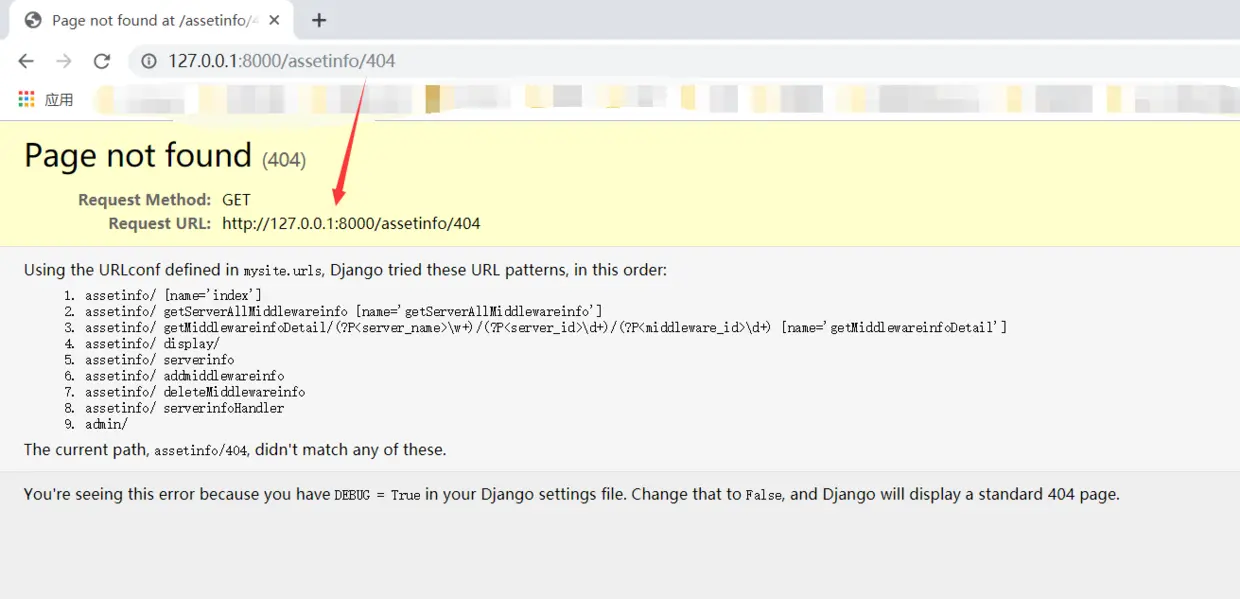1240x599 pixels.
Task: Click pattern 'assetinfo/ serverinfoHandler'
Action: coord(184,408)
